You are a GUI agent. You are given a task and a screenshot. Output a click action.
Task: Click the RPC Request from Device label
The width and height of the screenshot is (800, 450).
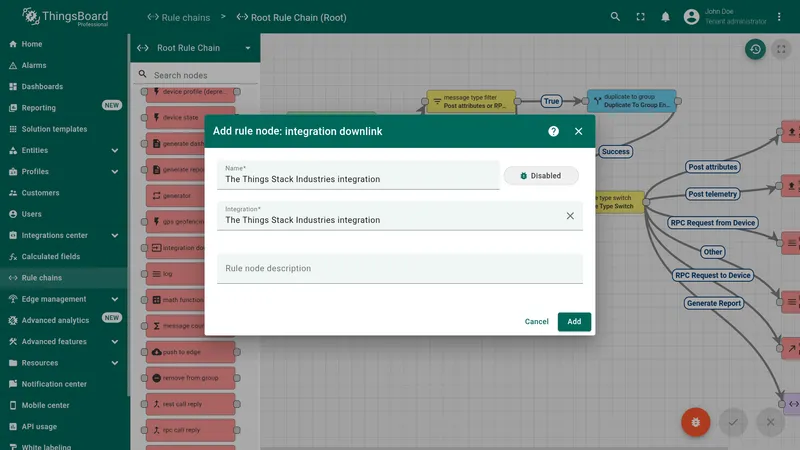(712, 223)
